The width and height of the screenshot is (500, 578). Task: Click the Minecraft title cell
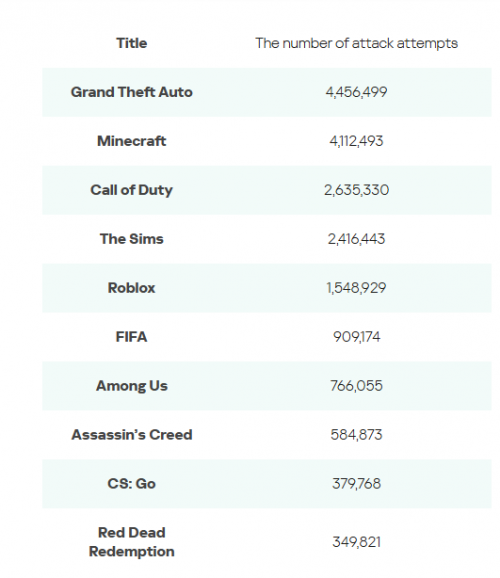point(132,141)
